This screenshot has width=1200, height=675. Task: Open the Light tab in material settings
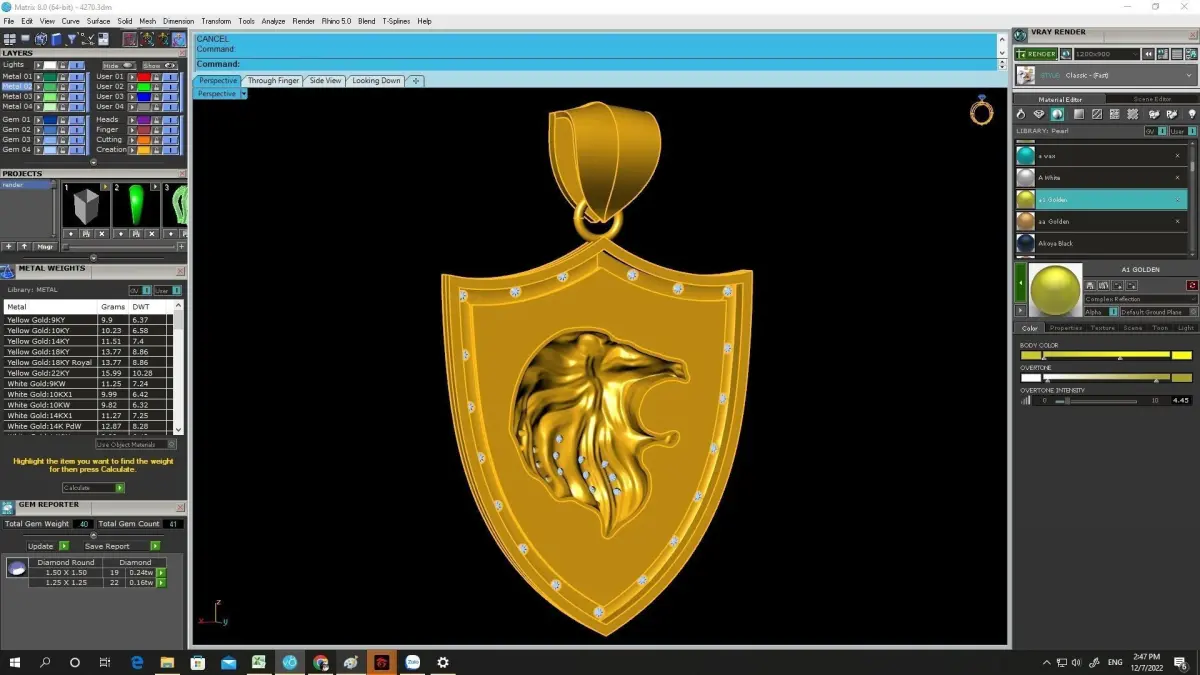click(x=1186, y=328)
